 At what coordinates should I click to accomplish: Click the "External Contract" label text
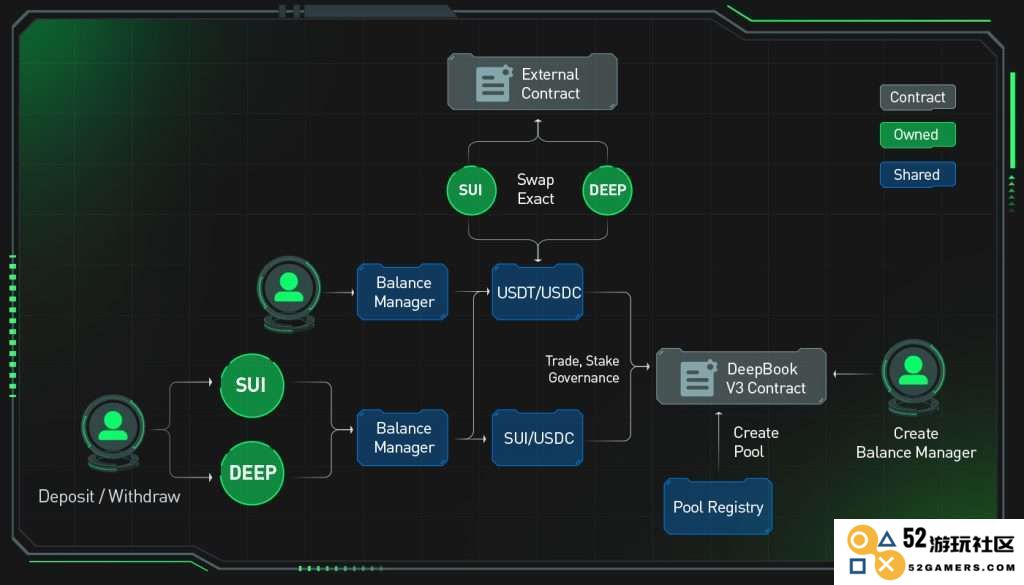point(550,84)
